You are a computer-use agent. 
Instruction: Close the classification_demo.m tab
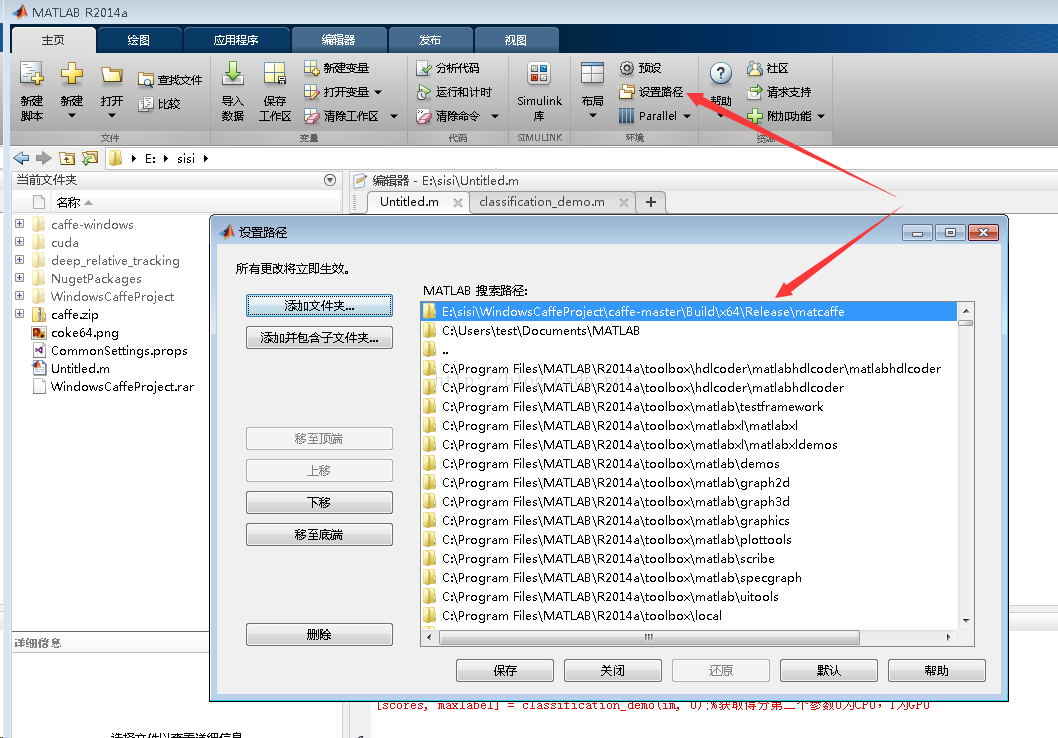tap(623, 202)
